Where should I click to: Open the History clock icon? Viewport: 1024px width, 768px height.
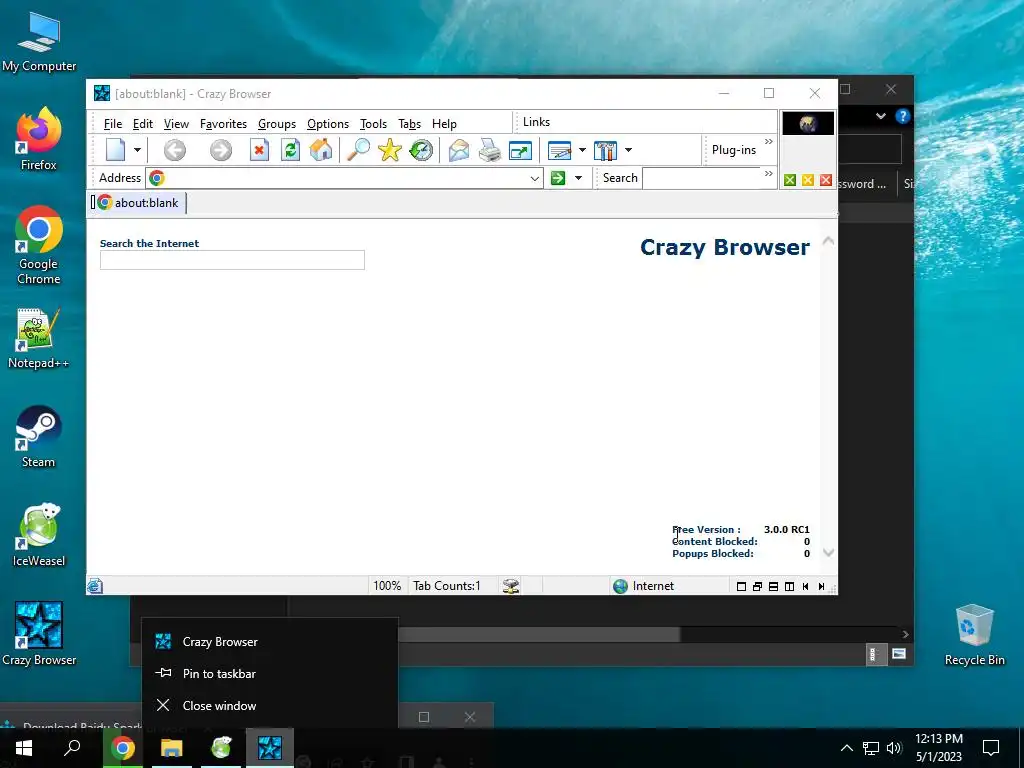click(421, 150)
